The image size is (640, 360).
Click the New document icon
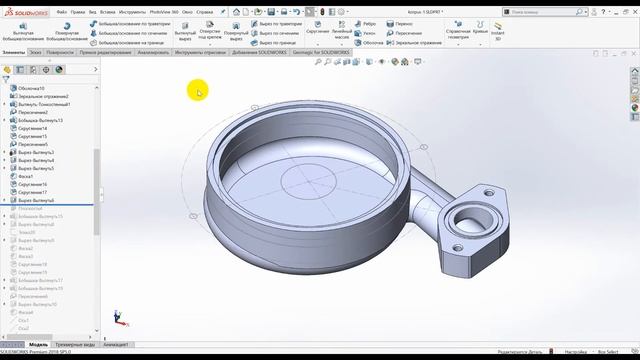click(x=246, y=12)
